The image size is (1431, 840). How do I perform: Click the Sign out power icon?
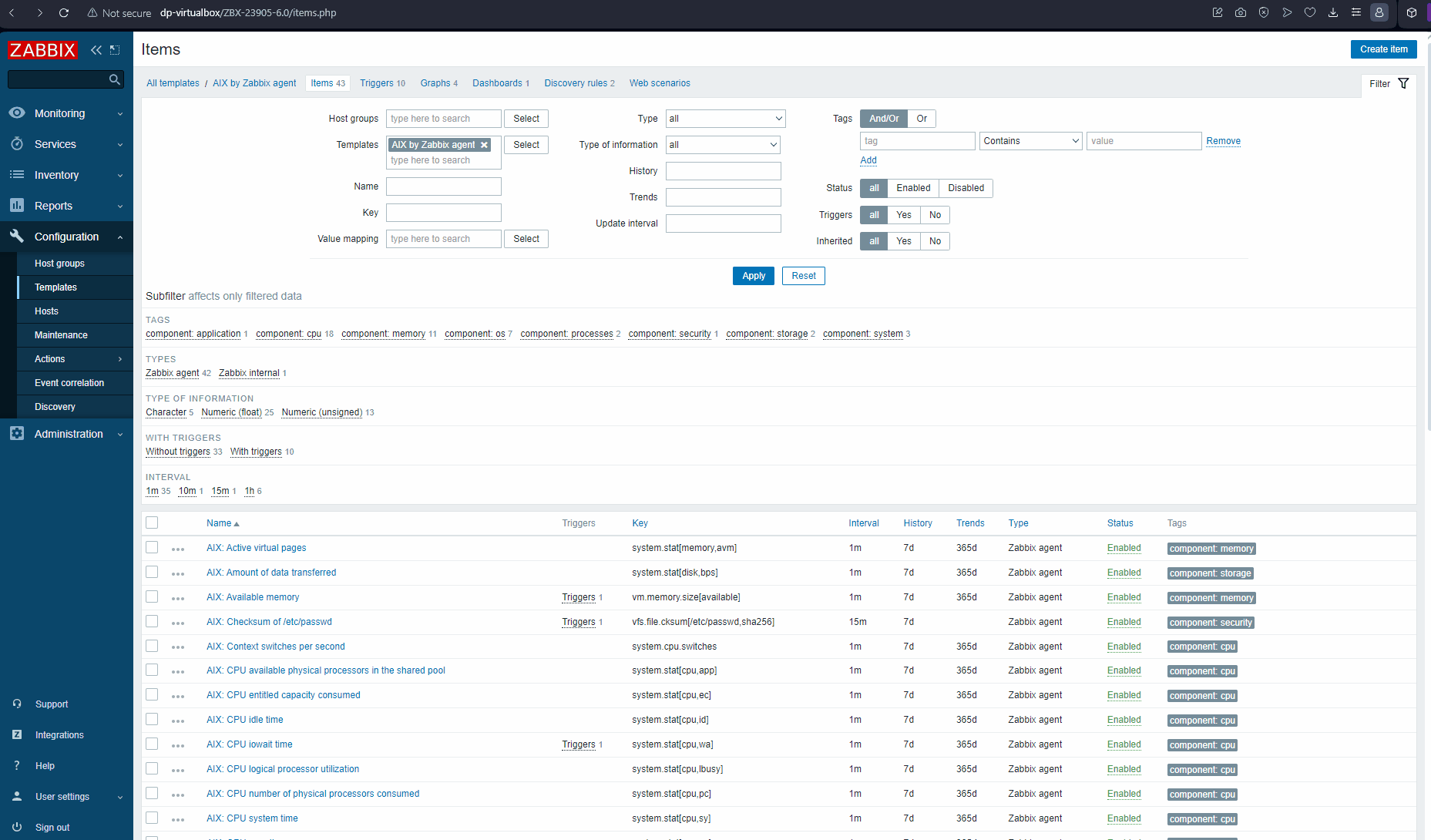pos(17,827)
